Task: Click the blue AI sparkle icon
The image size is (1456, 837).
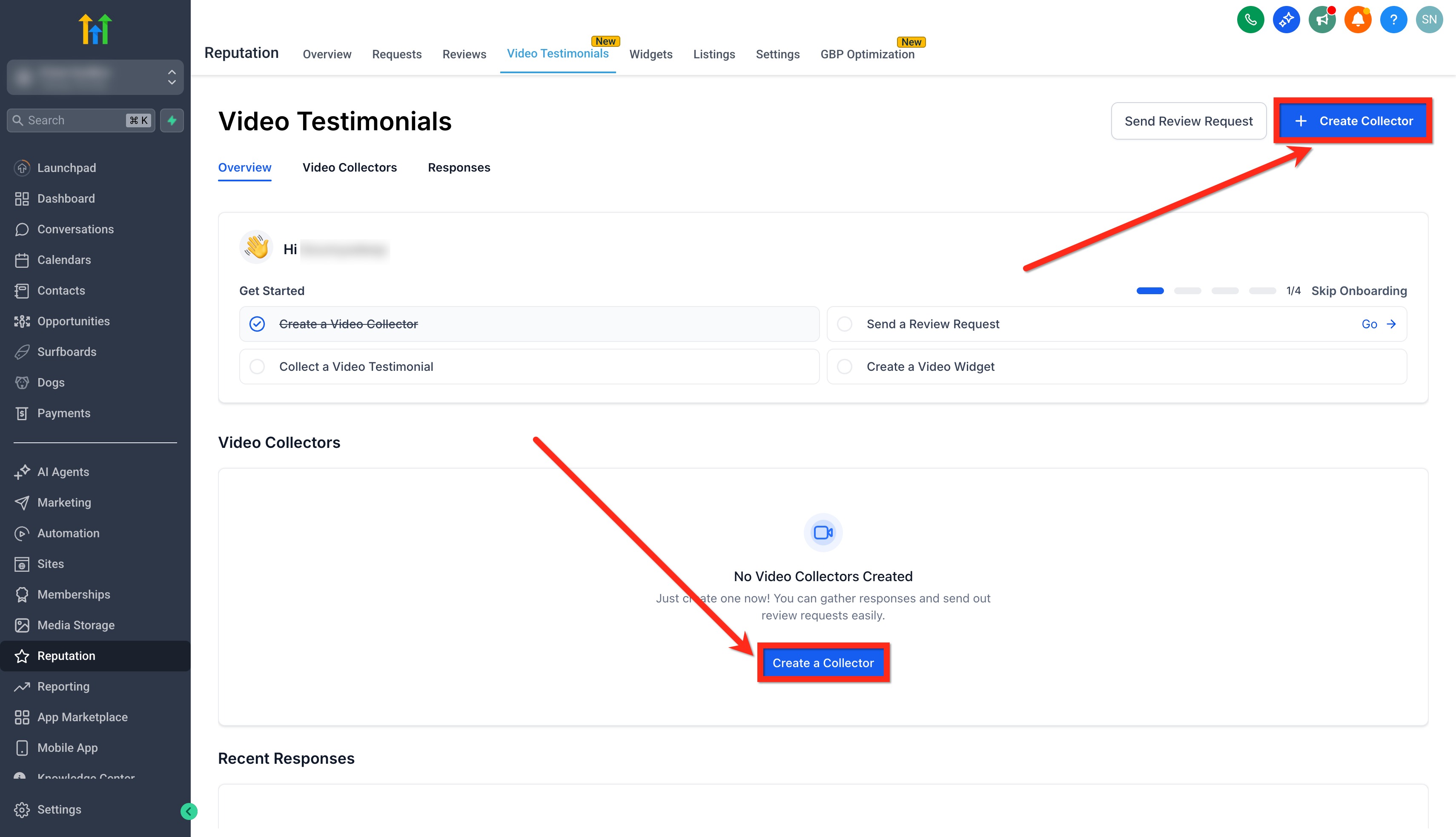Action: [1286, 20]
